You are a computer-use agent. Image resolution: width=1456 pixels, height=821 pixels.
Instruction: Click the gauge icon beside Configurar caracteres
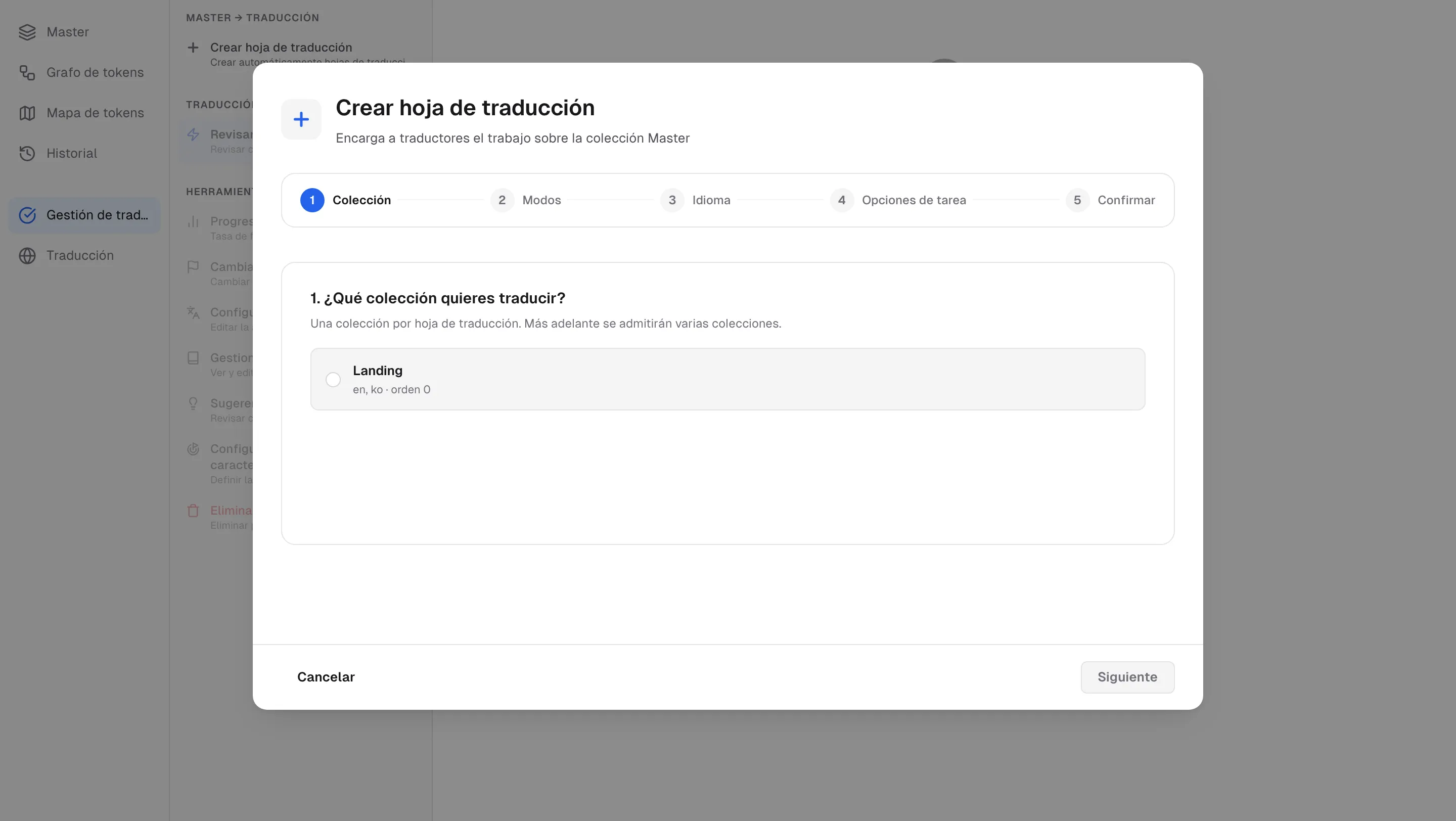193,449
